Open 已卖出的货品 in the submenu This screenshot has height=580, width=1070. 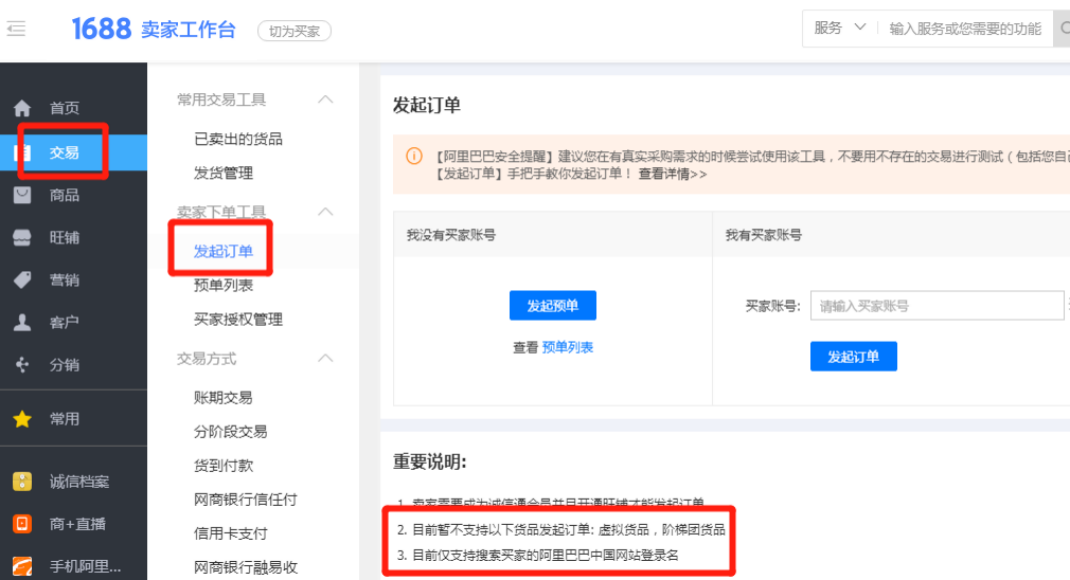(x=238, y=139)
